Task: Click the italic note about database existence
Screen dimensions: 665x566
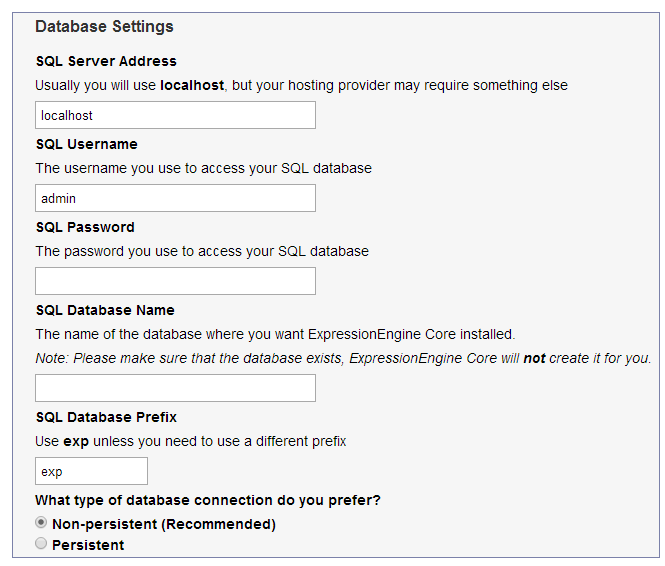Action: [x=343, y=358]
